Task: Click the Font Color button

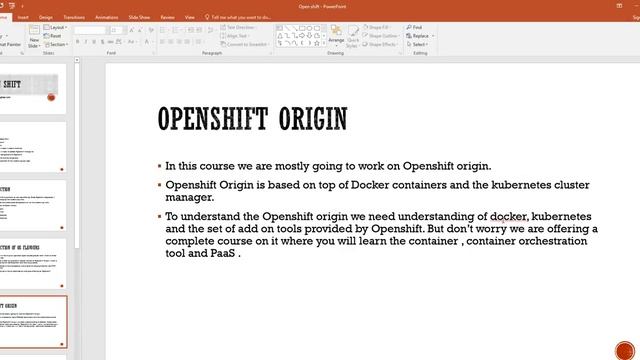Action: 147,42
